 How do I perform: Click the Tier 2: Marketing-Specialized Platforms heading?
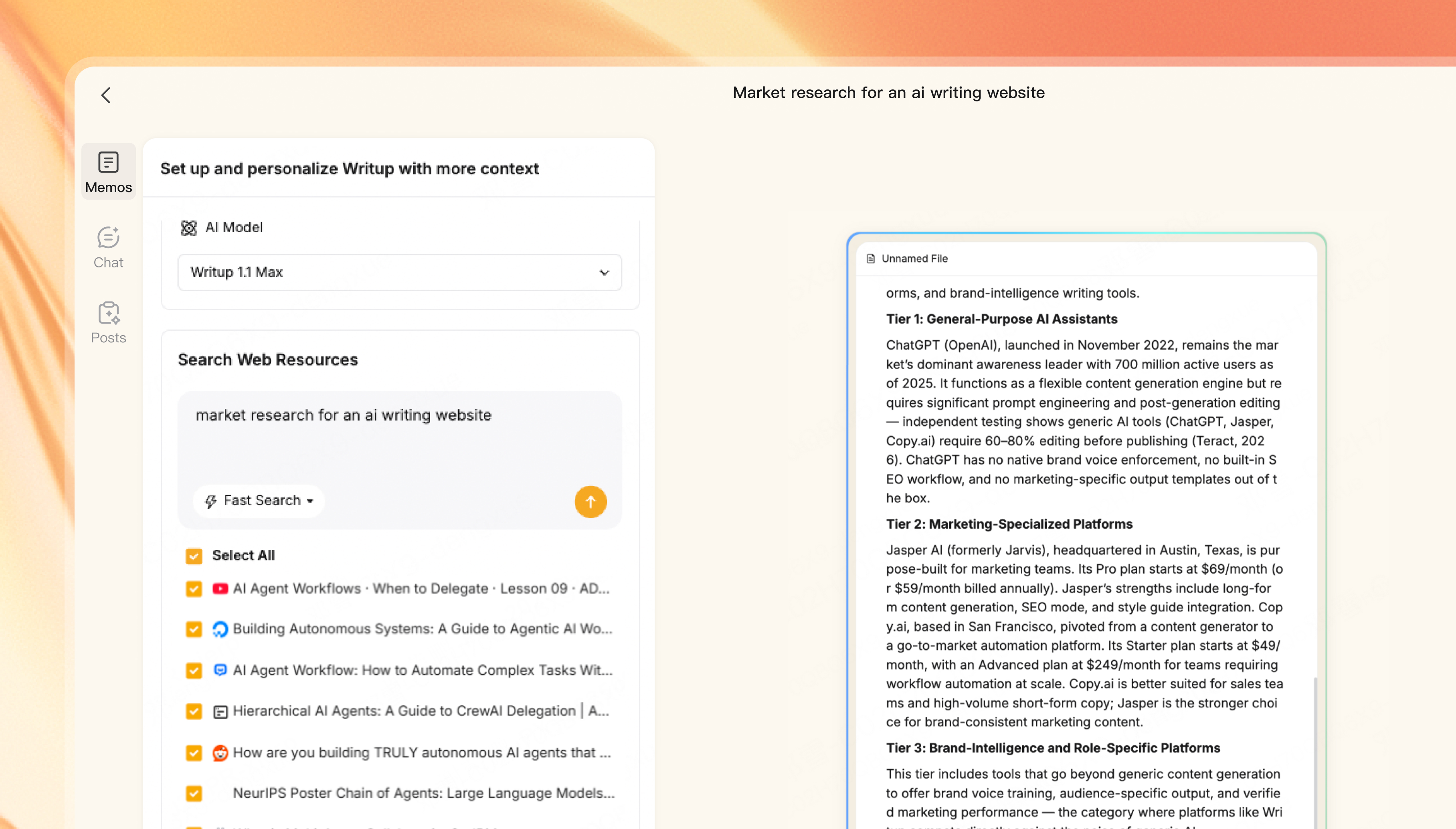tap(1009, 524)
